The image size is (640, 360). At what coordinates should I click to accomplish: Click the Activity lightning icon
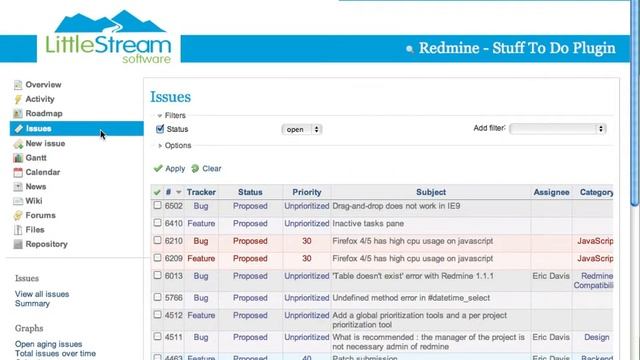(x=18, y=99)
